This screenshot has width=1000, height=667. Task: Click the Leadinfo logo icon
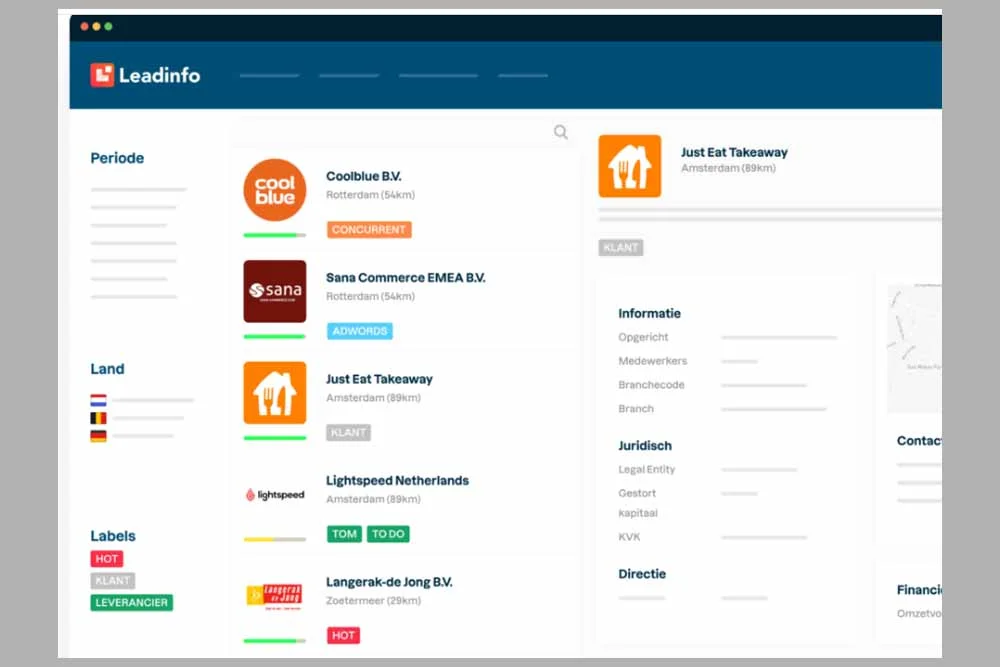pyautogui.click(x=102, y=75)
